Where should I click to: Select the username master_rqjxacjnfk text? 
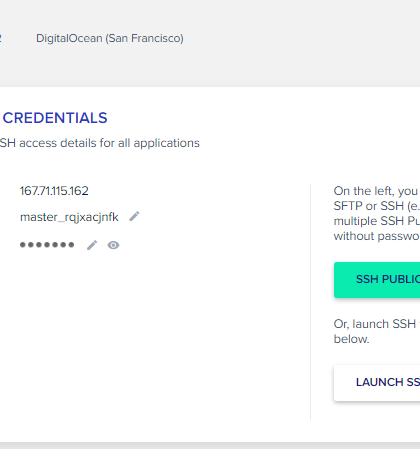(x=69, y=217)
